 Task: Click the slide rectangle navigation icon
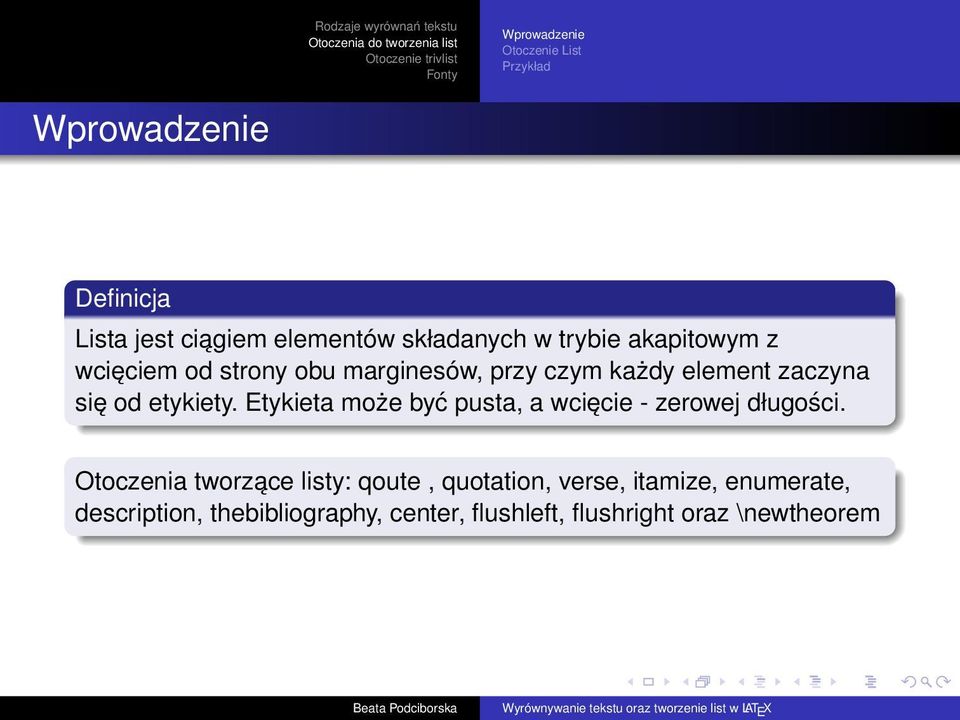[648, 682]
